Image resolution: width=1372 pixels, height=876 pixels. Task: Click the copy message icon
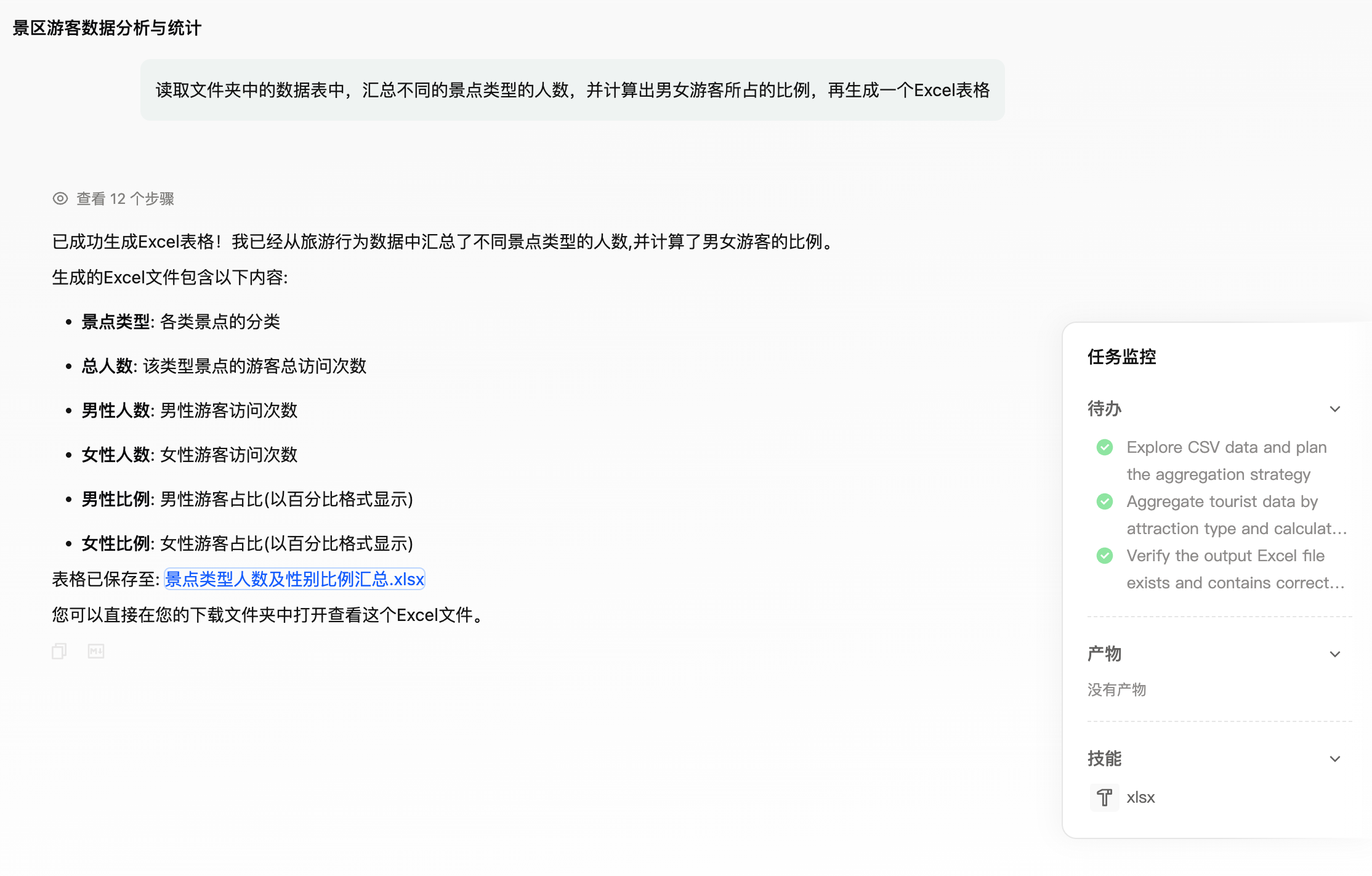click(59, 651)
